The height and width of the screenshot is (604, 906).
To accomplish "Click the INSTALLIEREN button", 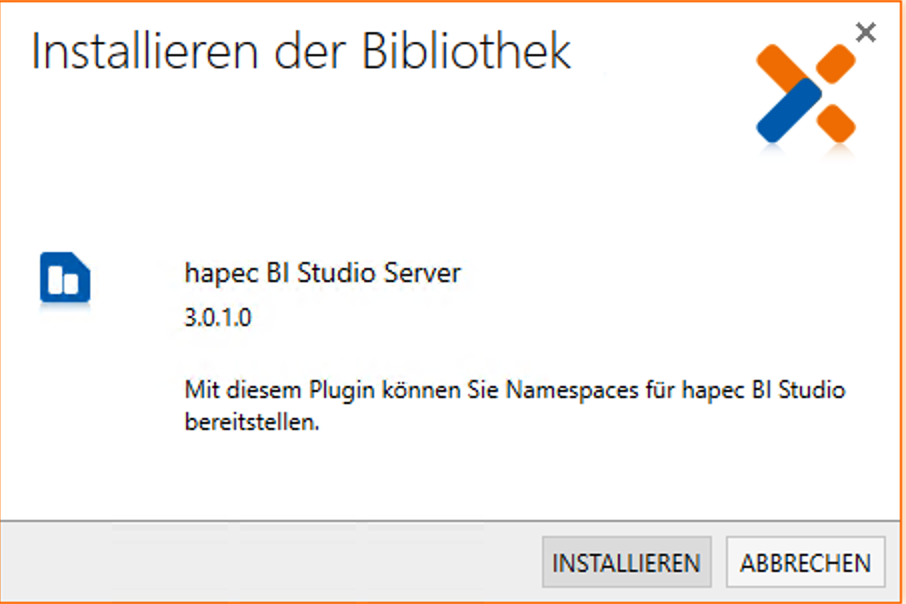I will click(626, 563).
